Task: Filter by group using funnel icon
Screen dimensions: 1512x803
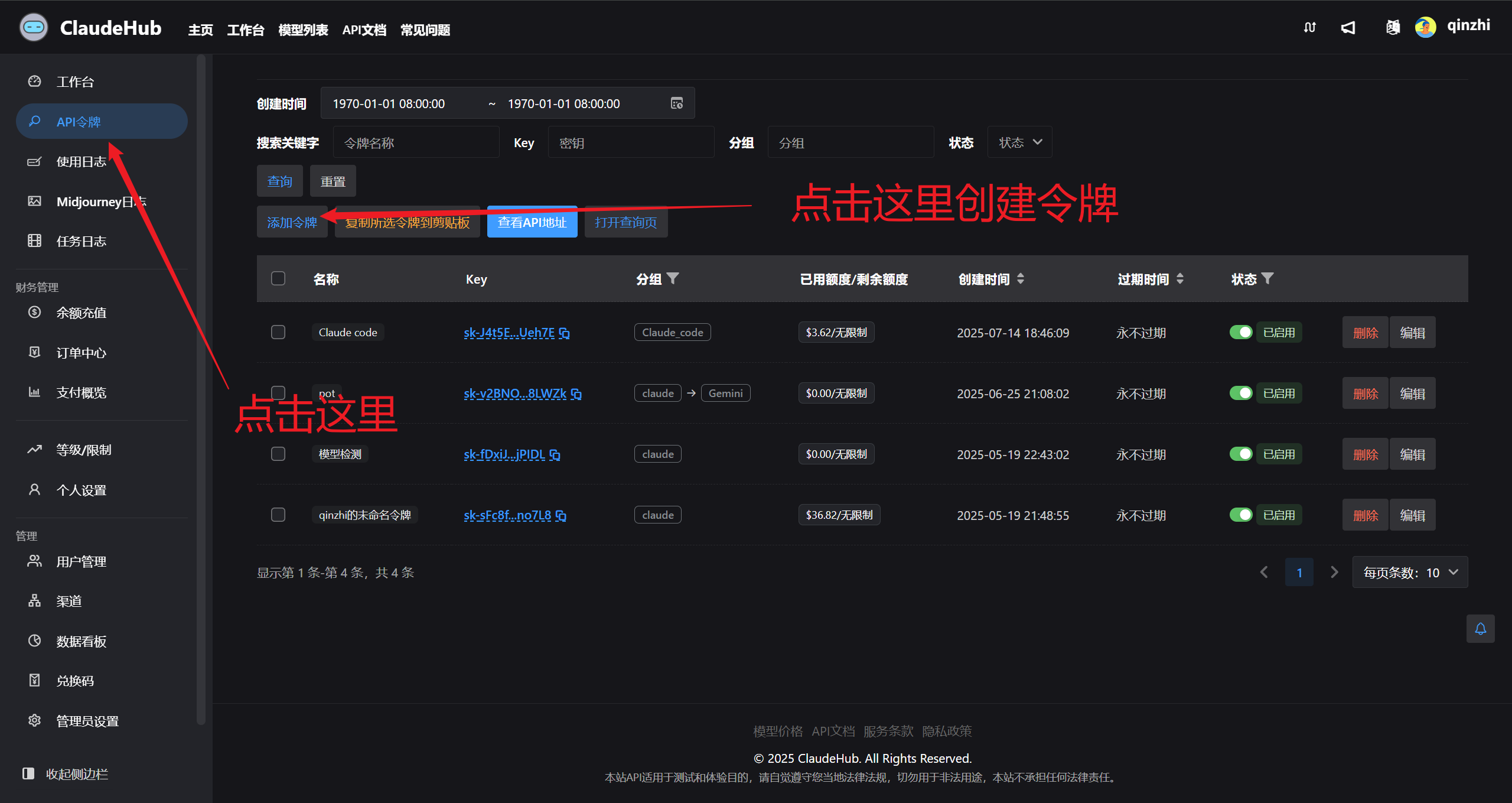Action: [x=673, y=278]
